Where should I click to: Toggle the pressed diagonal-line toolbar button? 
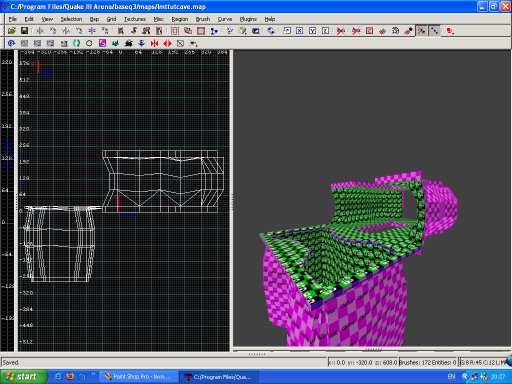pos(435,31)
